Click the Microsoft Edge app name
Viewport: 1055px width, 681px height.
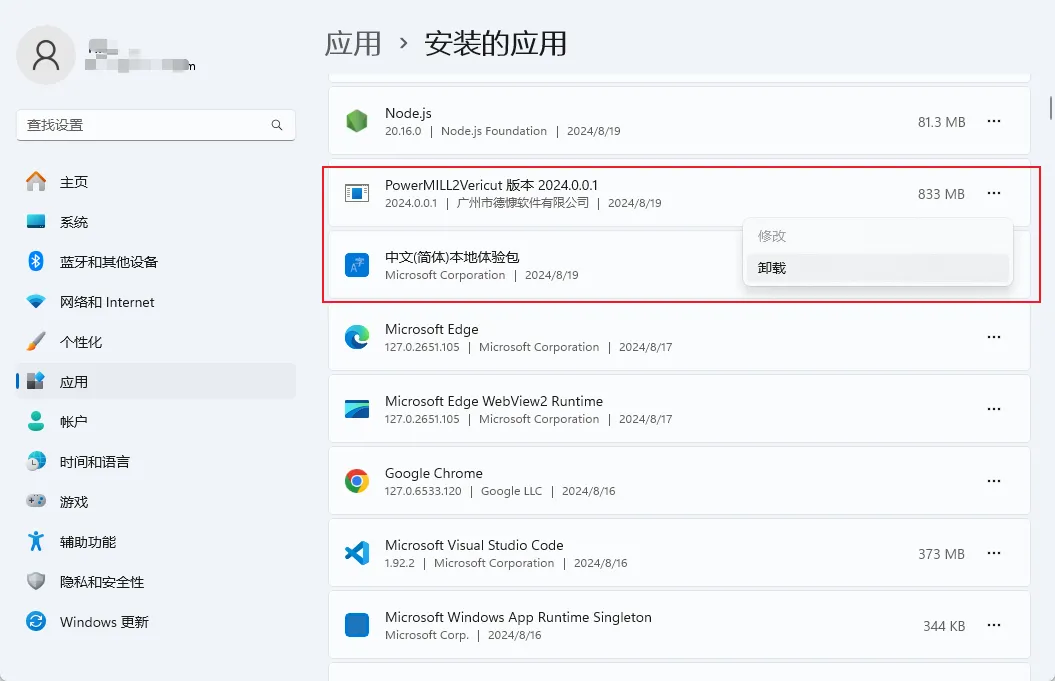tap(431, 329)
